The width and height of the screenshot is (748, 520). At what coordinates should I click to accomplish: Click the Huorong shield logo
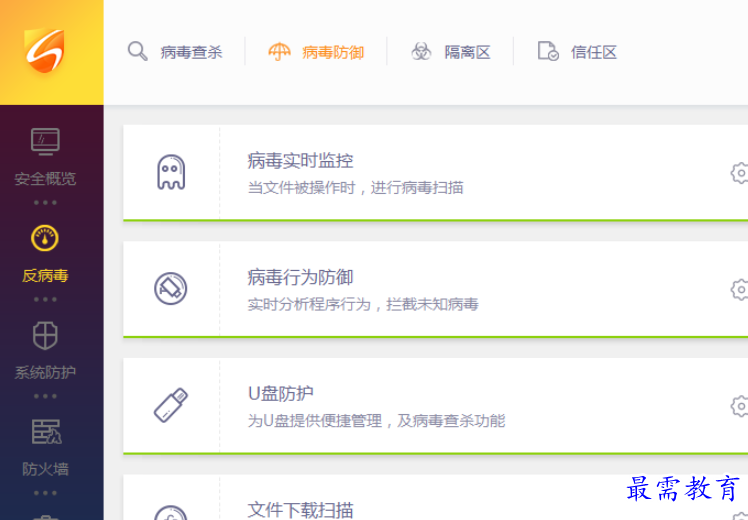coord(44,51)
